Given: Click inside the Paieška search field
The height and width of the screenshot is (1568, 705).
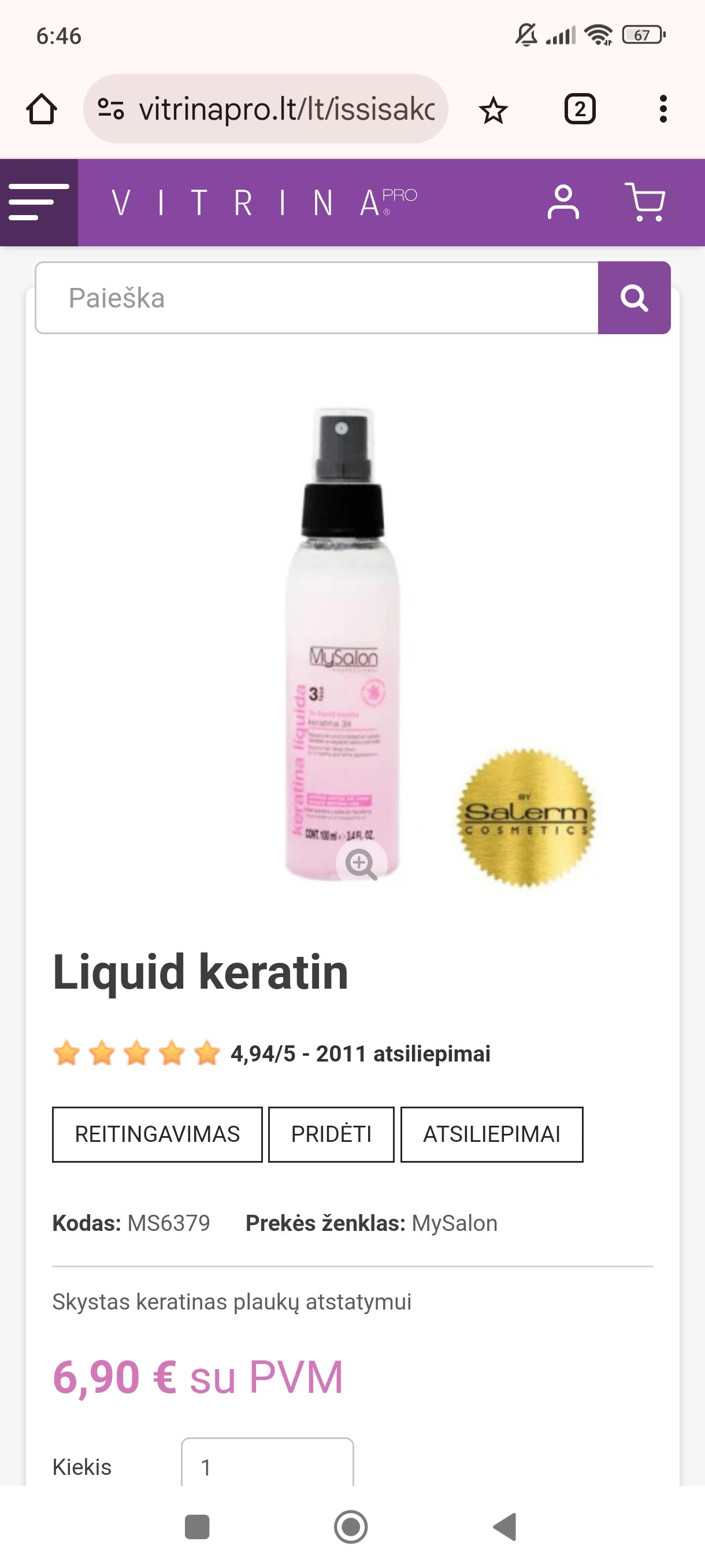Looking at the screenshot, I should coord(316,298).
